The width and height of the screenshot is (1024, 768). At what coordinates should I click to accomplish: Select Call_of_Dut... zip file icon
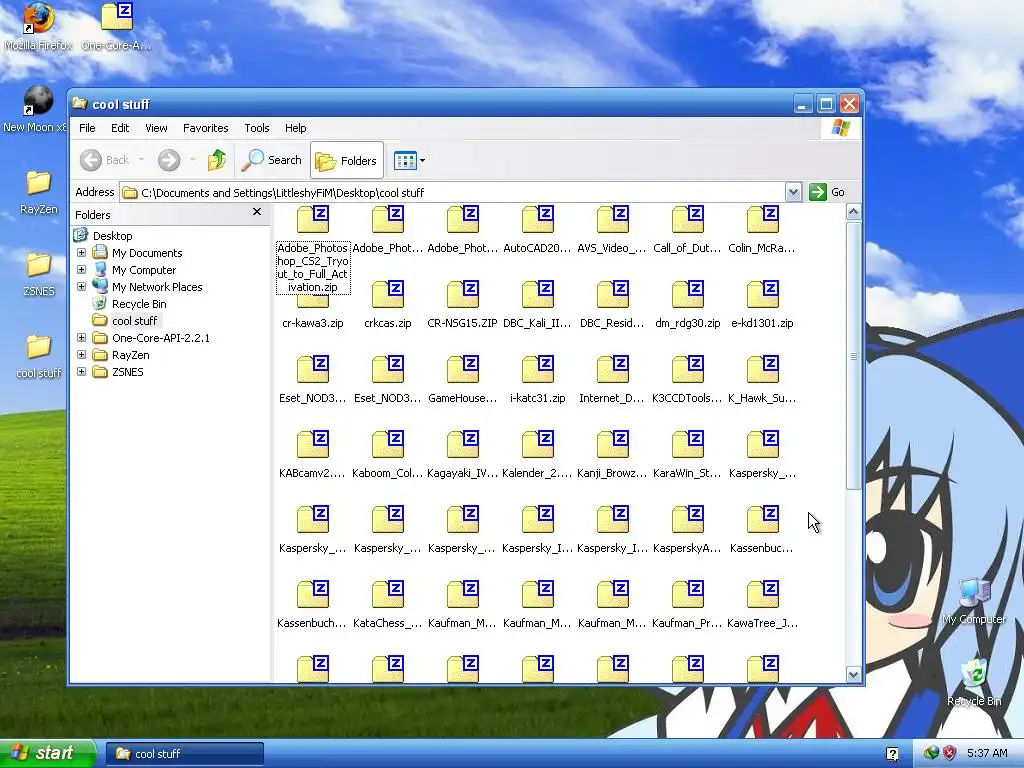point(688,219)
